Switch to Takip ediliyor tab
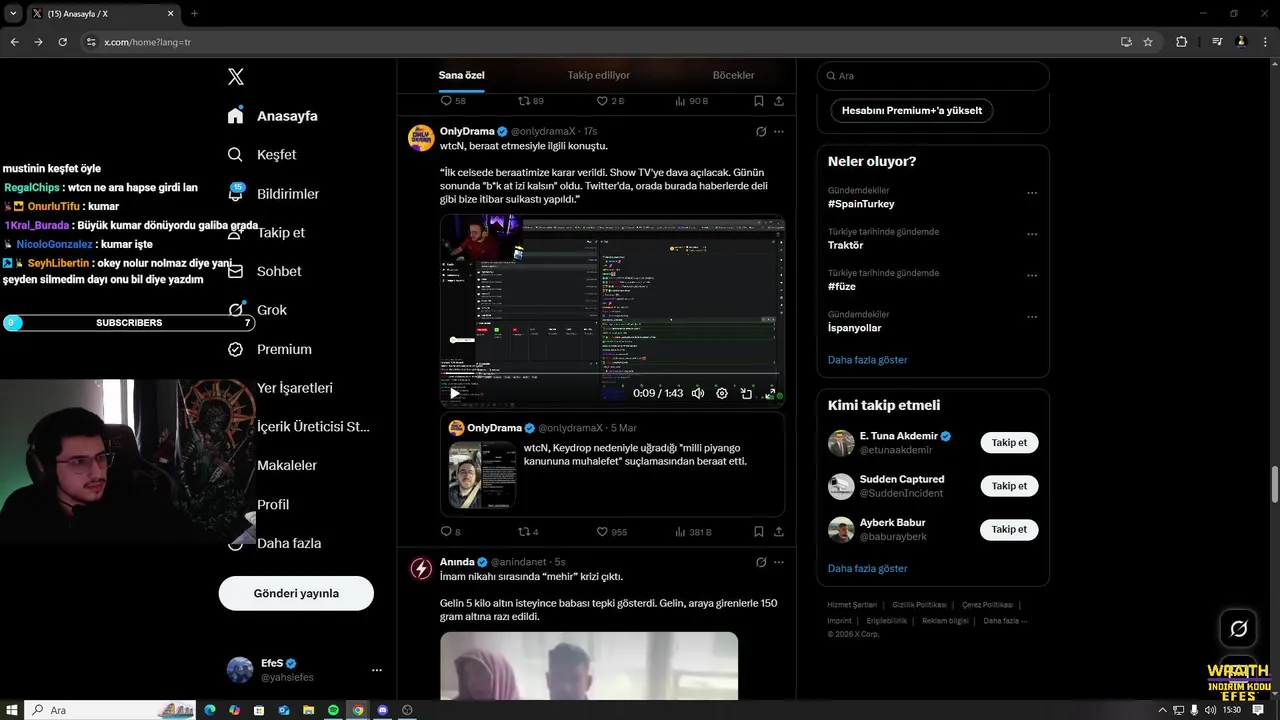Image resolution: width=1280 pixels, height=720 pixels. [599, 75]
